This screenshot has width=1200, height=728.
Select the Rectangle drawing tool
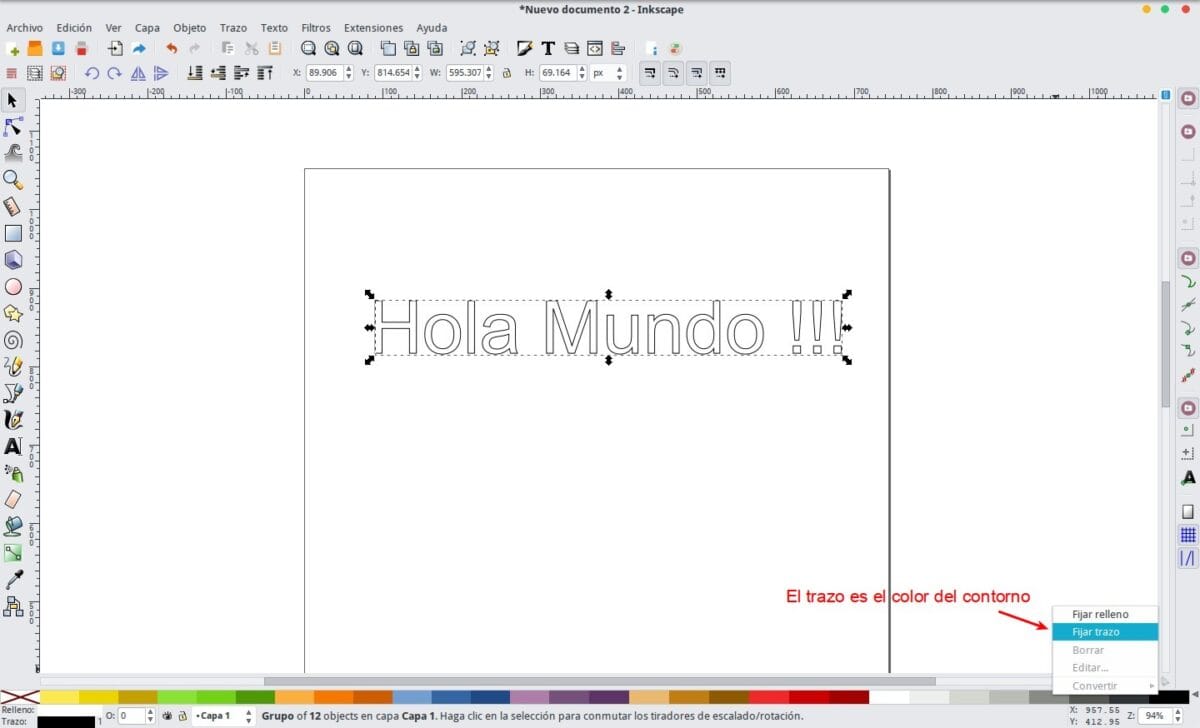coord(13,233)
